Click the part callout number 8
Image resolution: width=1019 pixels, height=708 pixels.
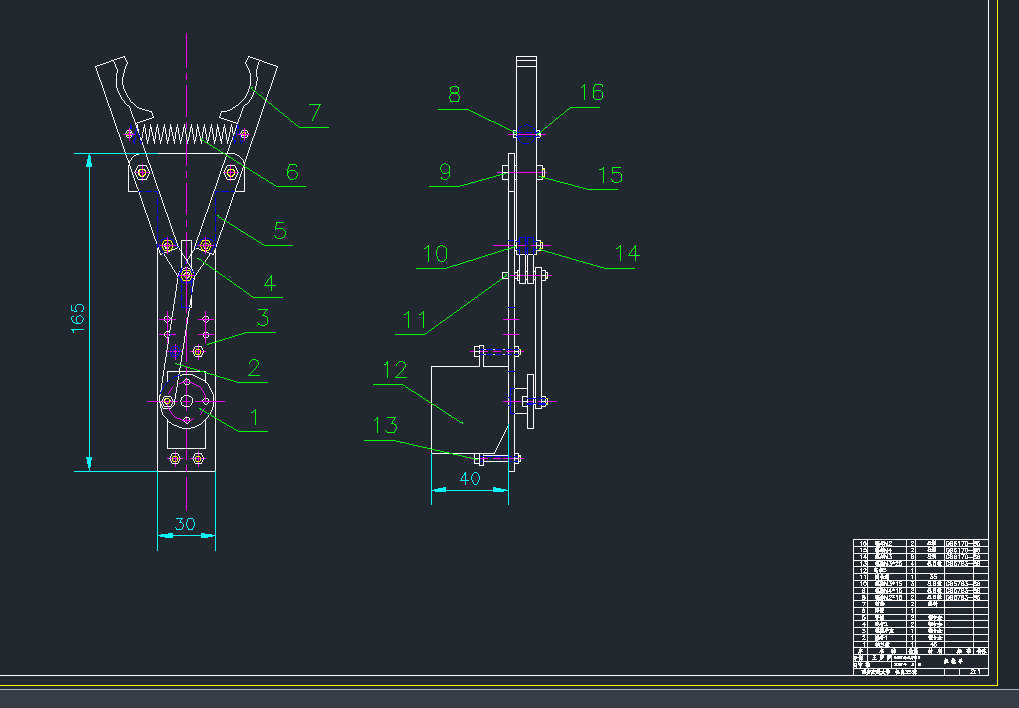(455, 95)
